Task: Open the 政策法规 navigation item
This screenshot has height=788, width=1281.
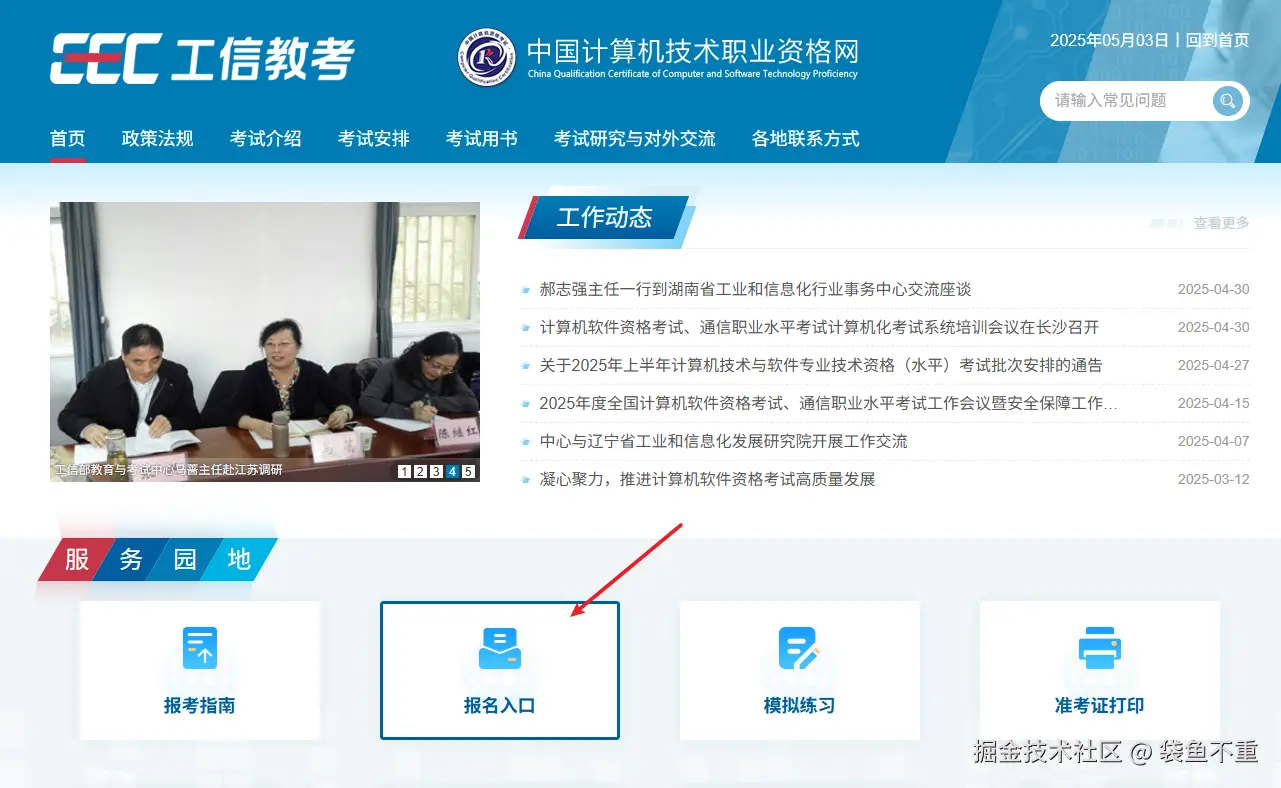Action: point(157,139)
